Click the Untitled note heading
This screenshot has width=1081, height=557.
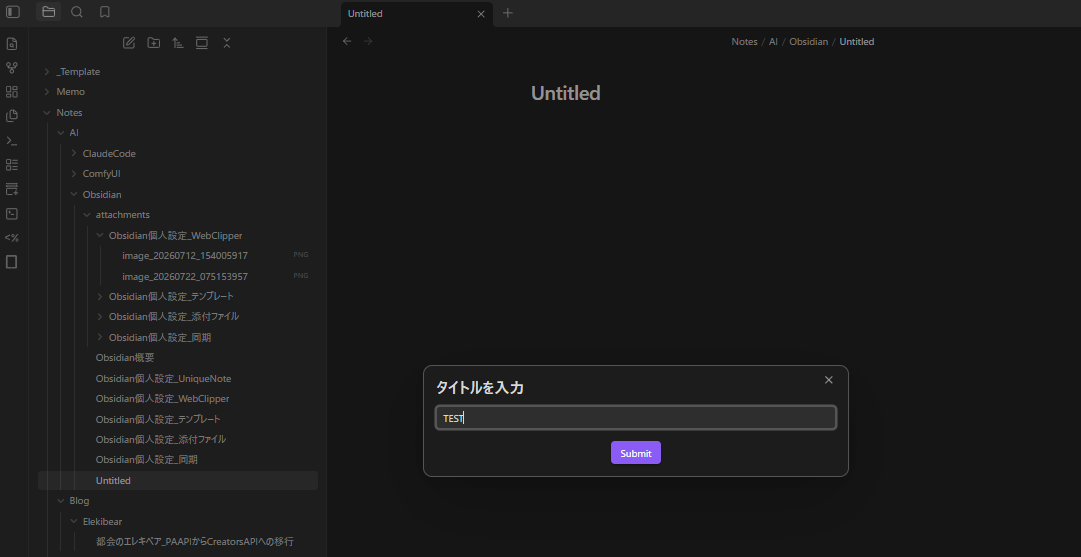(x=565, y=93)
